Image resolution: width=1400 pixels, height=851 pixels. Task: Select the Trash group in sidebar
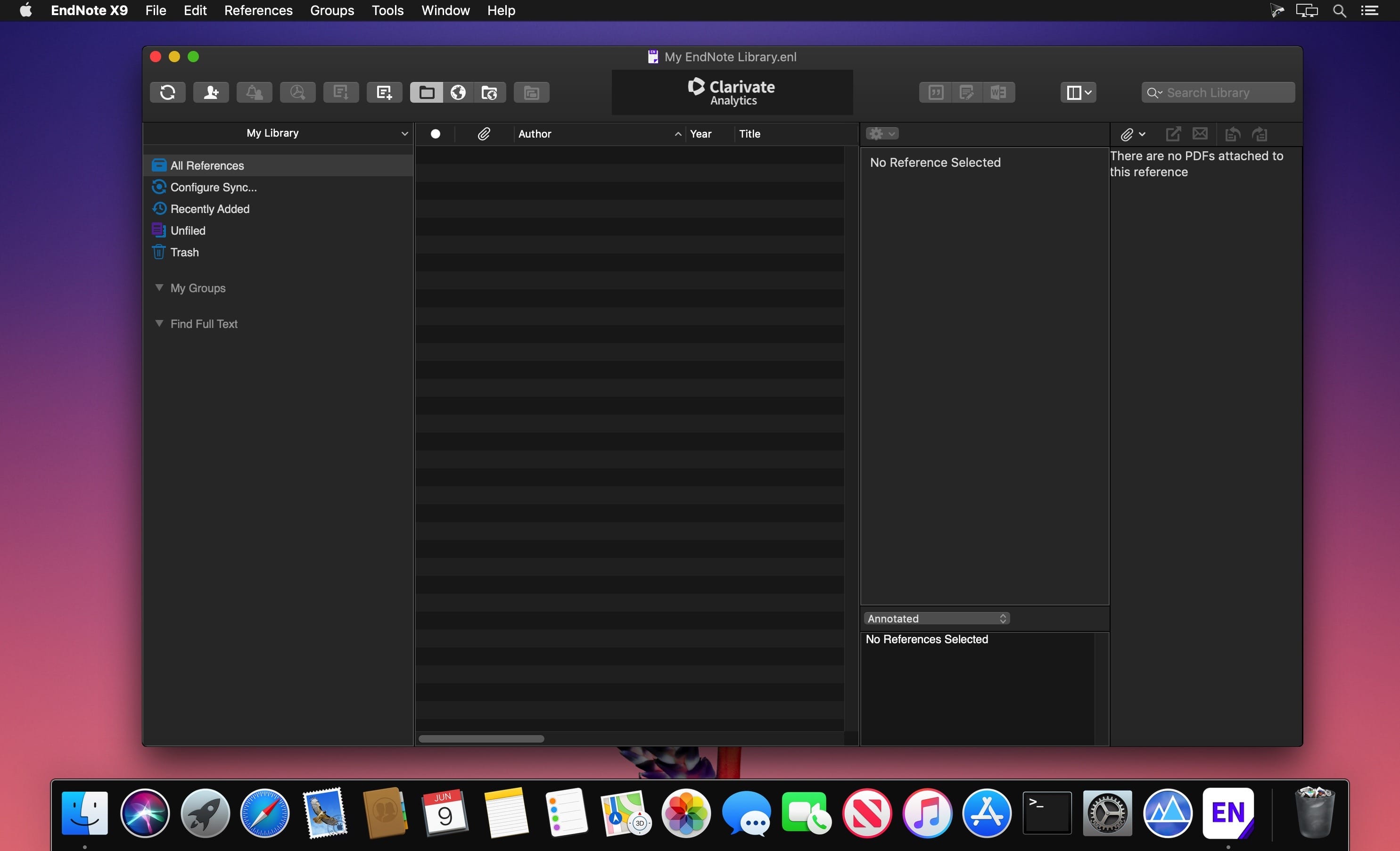184,252
